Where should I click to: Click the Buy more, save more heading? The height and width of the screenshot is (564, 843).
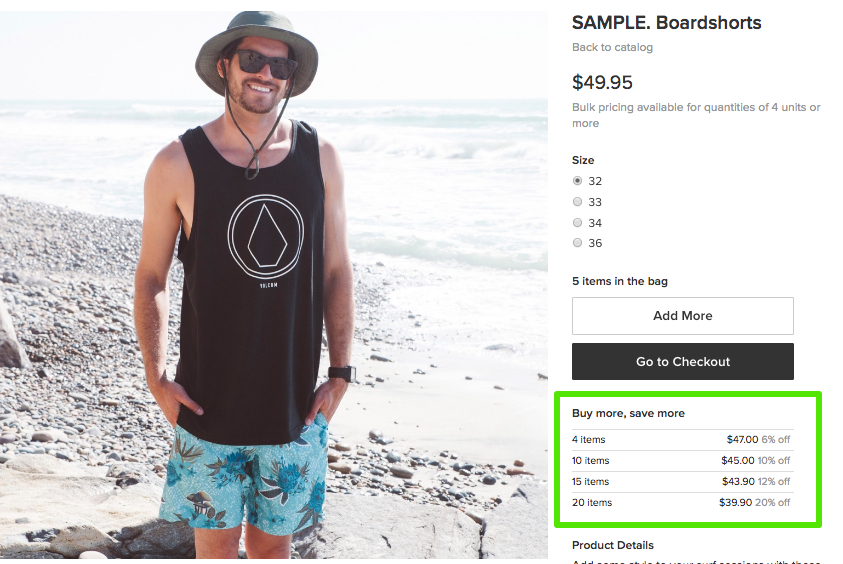[628, 413]
